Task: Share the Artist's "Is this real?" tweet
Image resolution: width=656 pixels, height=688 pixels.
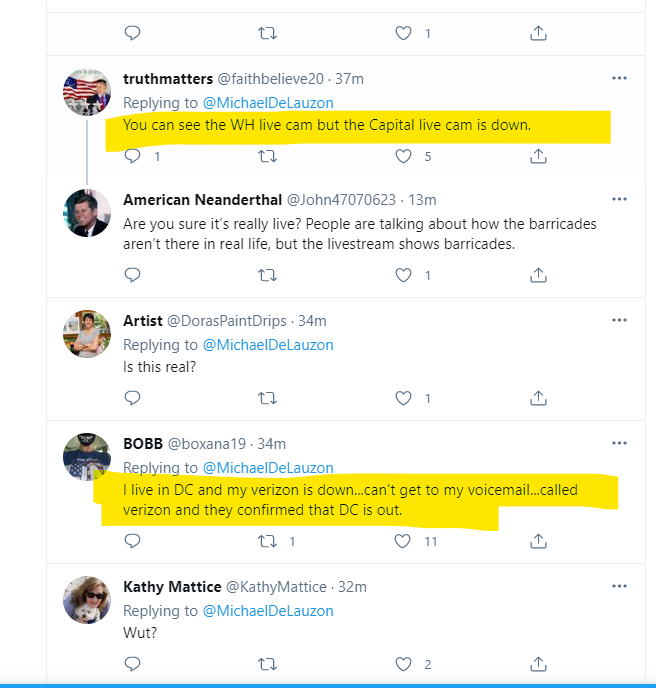Action: 538,398
